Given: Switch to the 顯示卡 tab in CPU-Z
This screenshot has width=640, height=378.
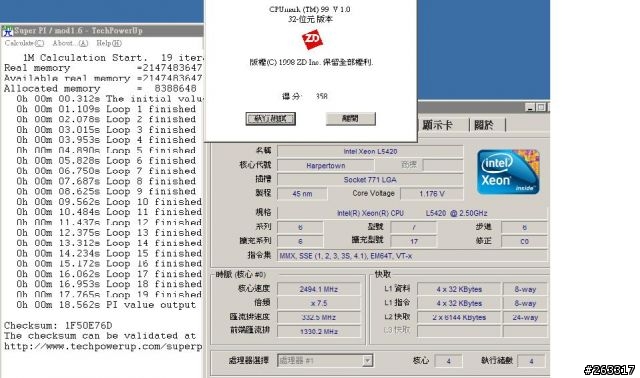Looking at the screenshot, I should (x=437, y=125).
